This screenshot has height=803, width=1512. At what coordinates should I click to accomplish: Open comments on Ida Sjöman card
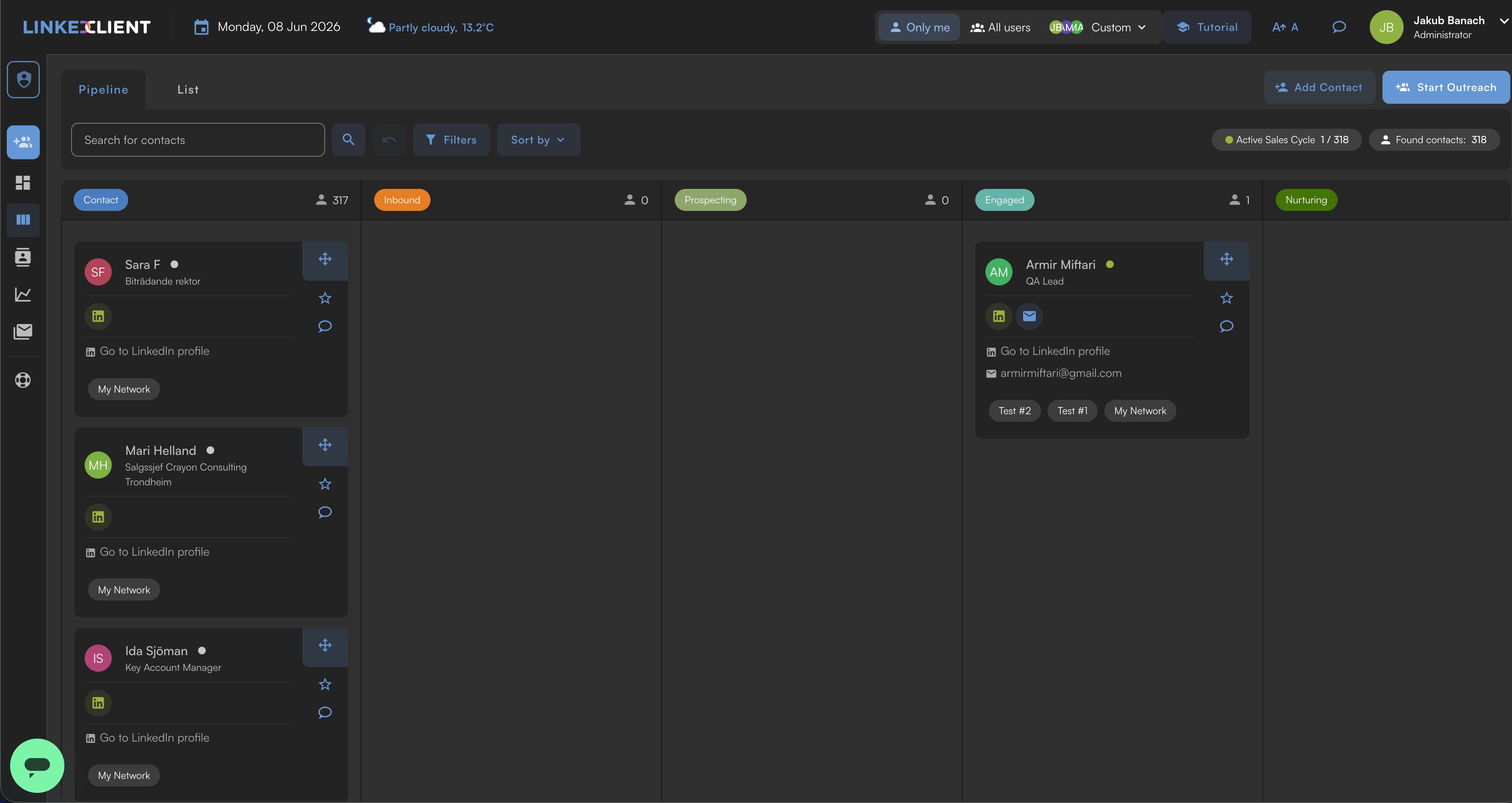point(325,712)
